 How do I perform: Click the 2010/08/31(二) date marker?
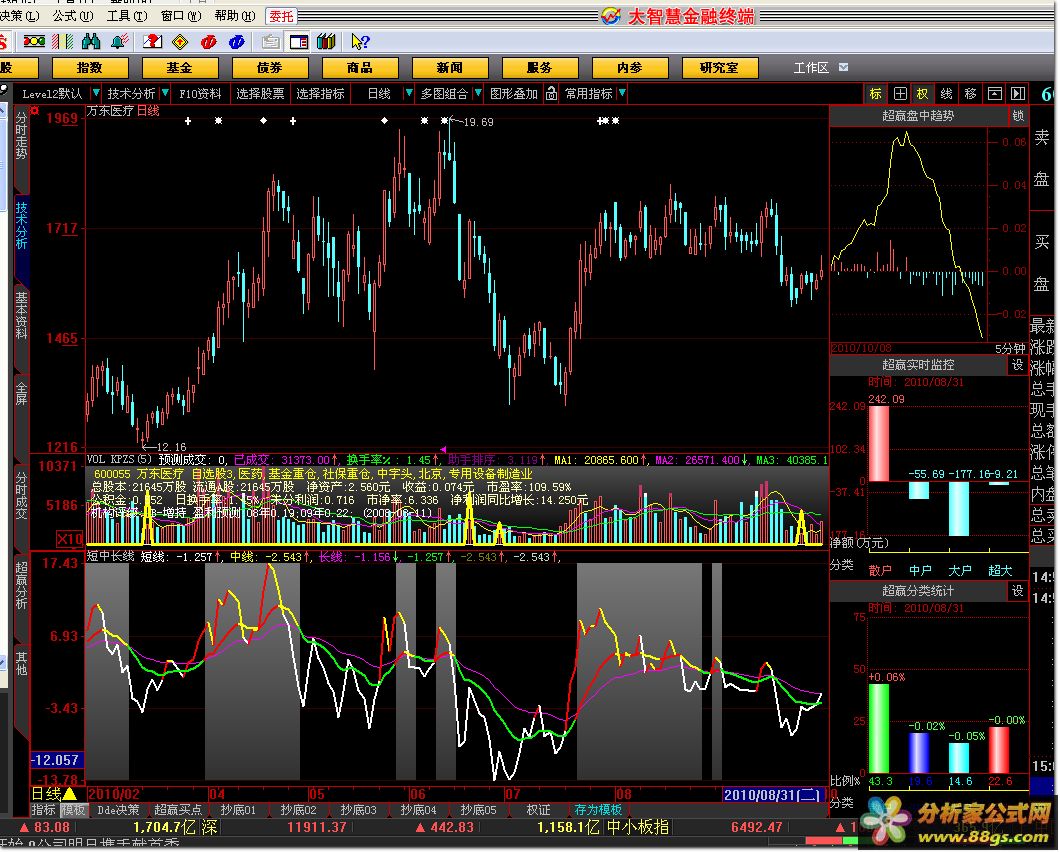(x=774, y=795)
